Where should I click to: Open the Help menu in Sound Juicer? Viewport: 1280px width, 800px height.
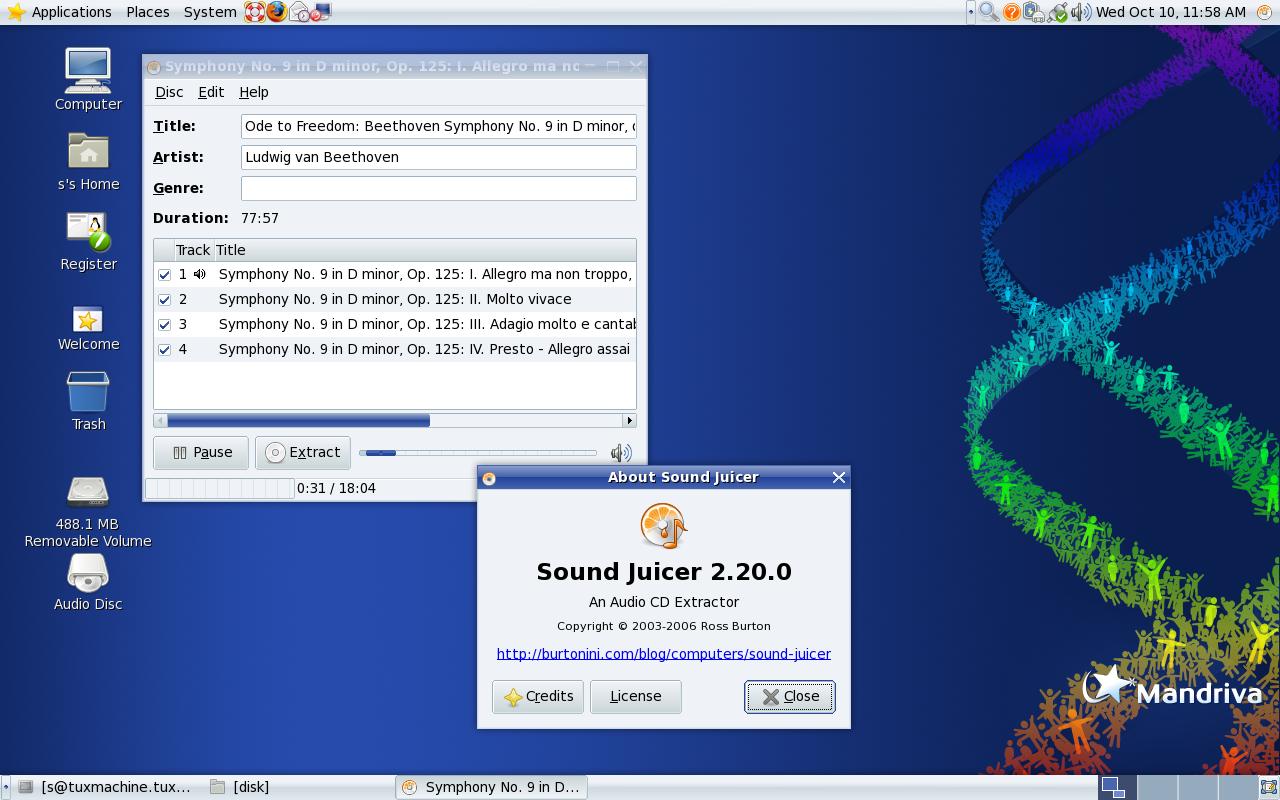coord(254,92)
